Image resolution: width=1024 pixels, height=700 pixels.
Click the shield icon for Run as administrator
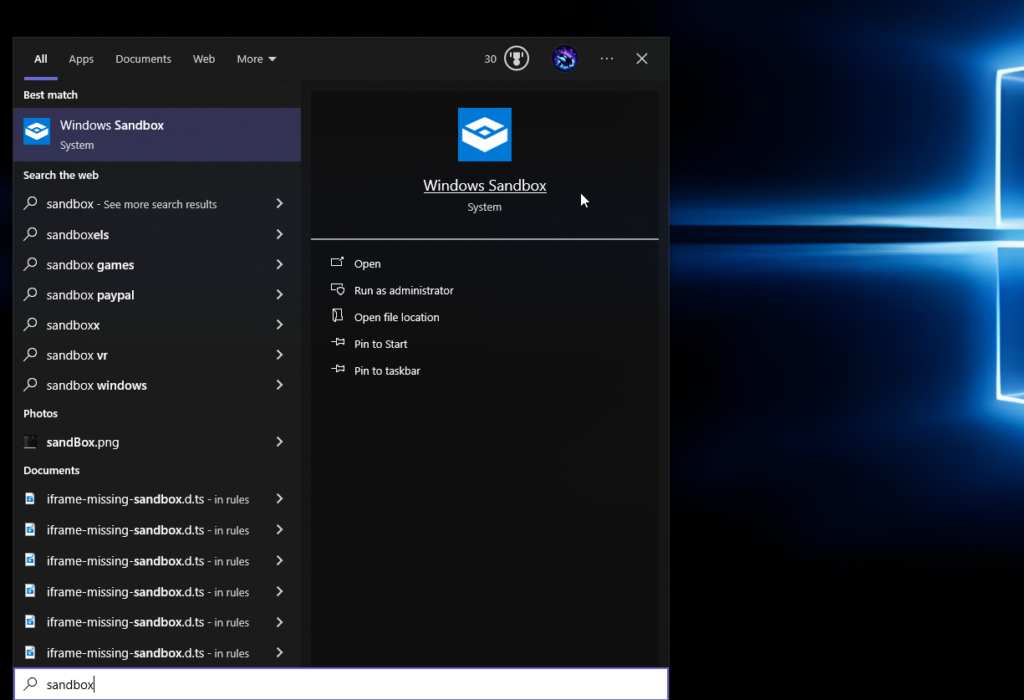[x=338, y=289]
